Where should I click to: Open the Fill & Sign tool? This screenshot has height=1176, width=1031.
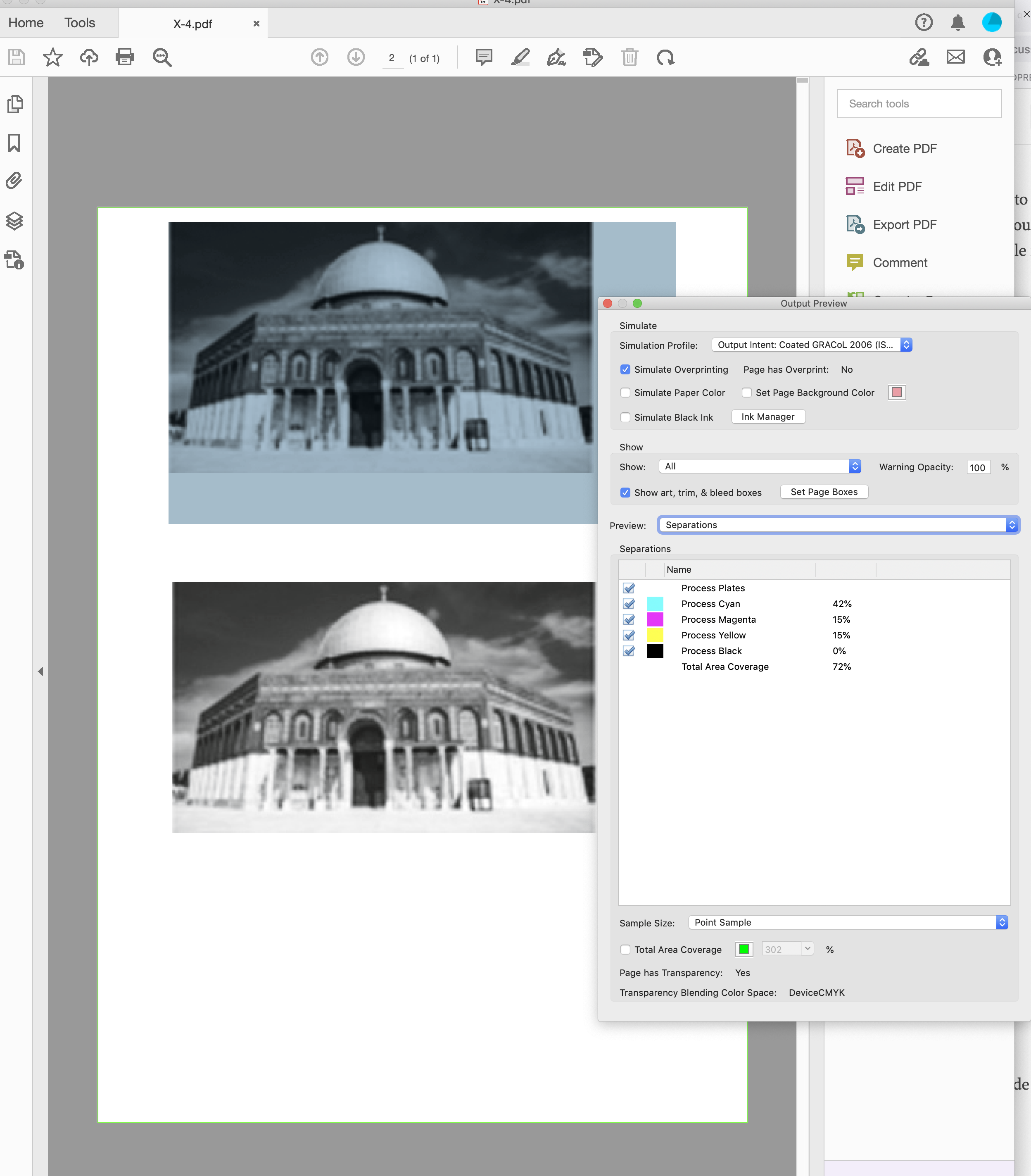click(556, 57)
